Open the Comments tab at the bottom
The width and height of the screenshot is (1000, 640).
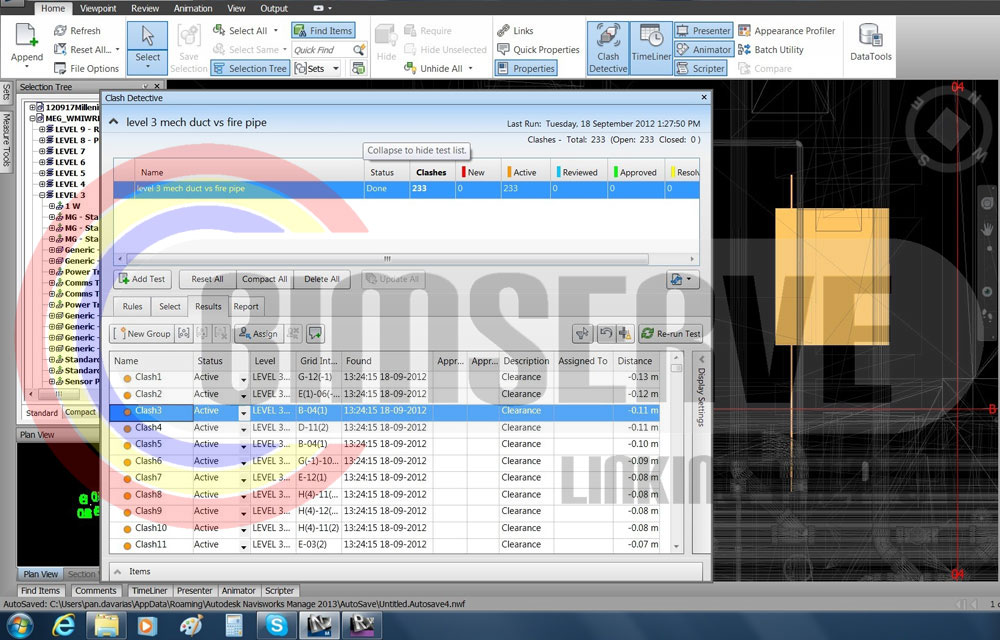click(95, 591)
